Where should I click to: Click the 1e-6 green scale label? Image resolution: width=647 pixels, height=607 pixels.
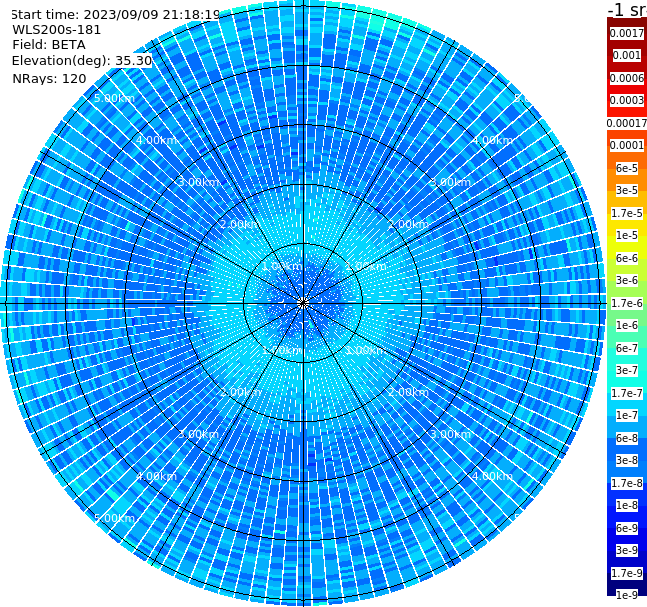(x=627, y=325)
